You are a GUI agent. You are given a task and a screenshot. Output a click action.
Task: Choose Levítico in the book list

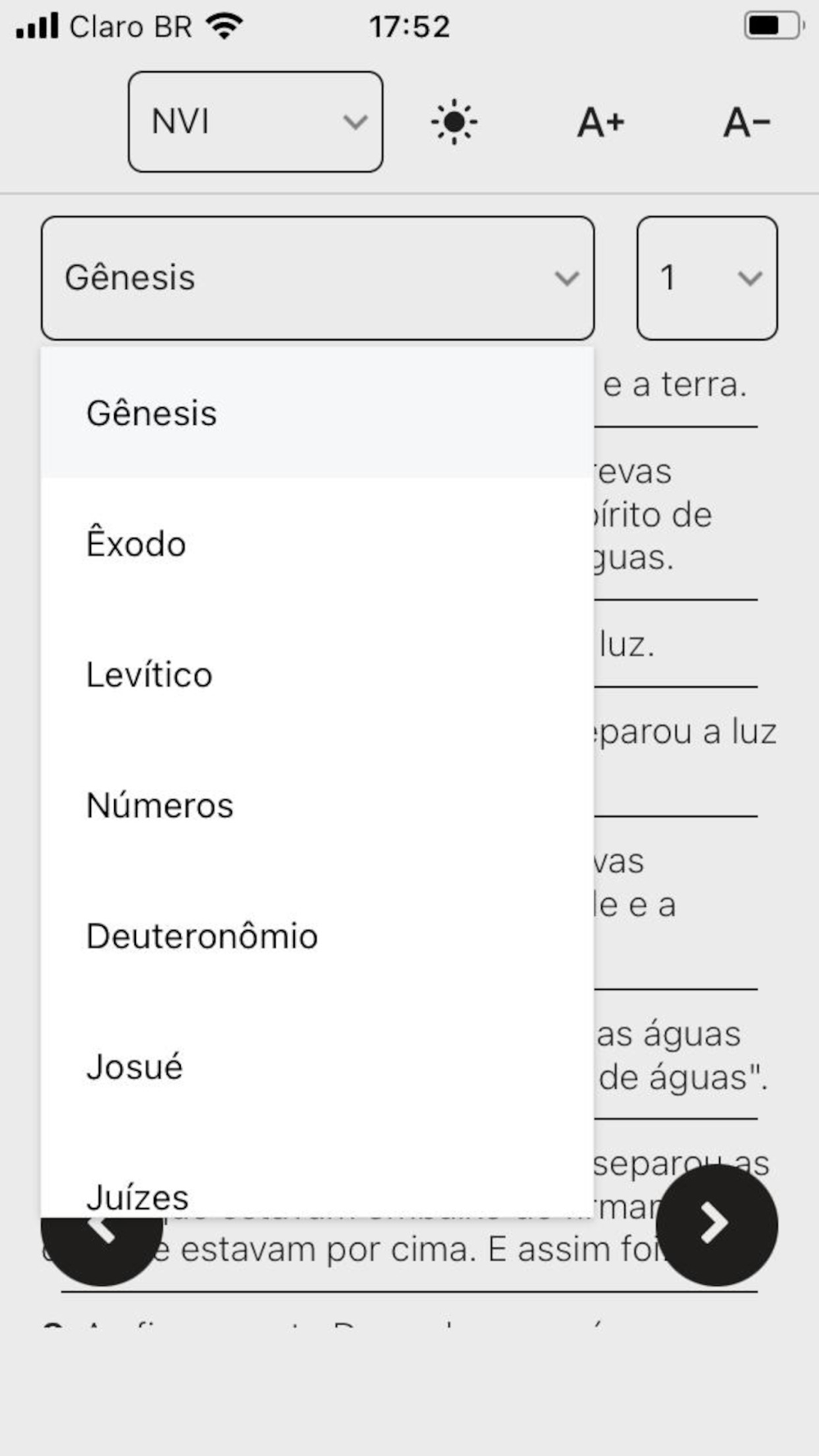pyautogui.click(x=150, y=676)
